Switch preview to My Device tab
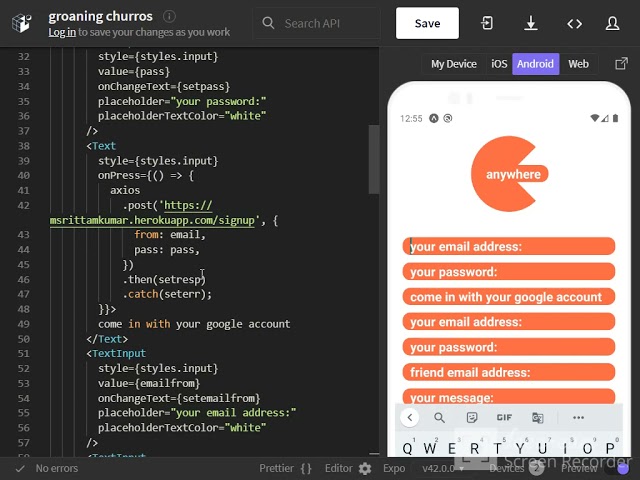This screenshot has width=640, height=480. [454, 64]
